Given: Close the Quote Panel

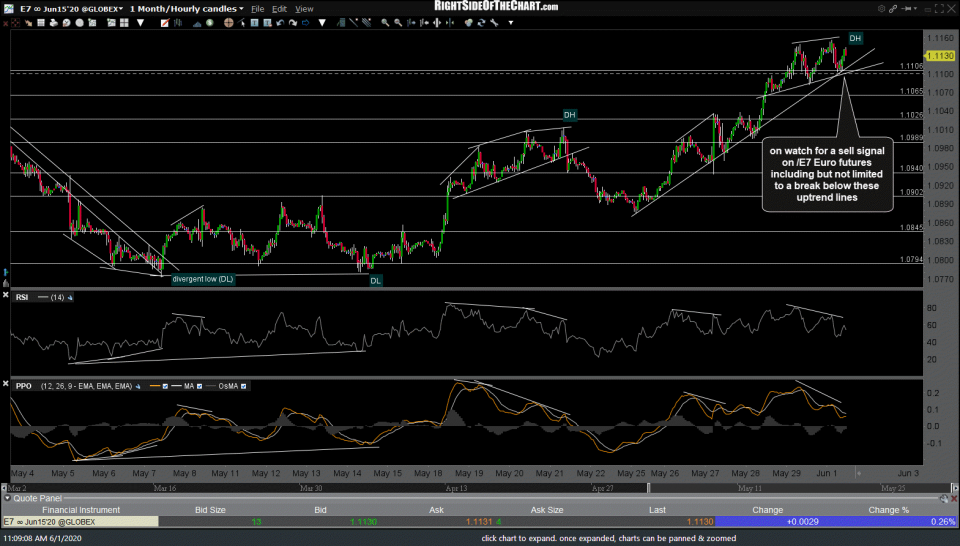Looking at the screenshot, I should pos(952,497).
